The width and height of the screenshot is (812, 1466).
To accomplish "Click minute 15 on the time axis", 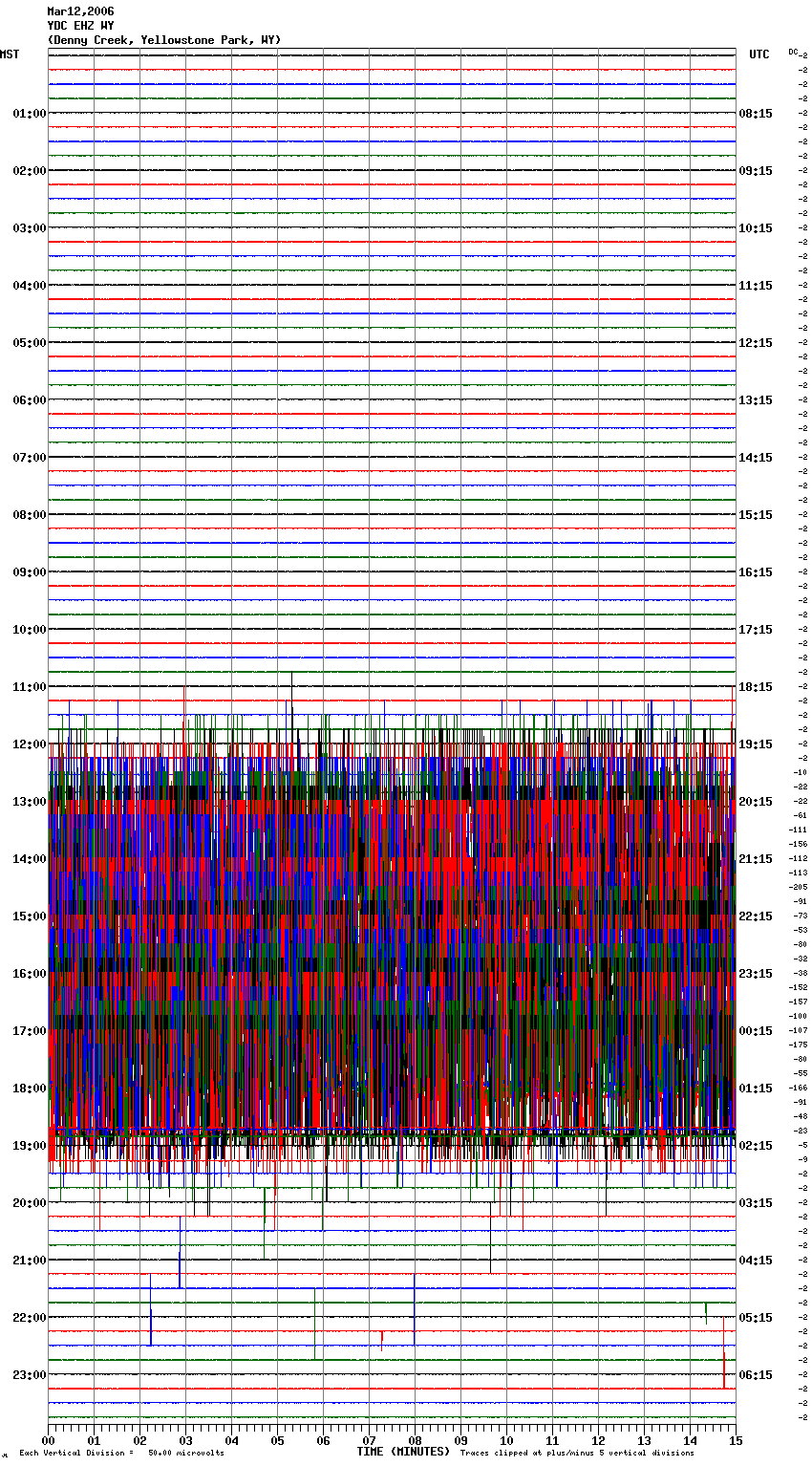I will [x=736, y=1440].
